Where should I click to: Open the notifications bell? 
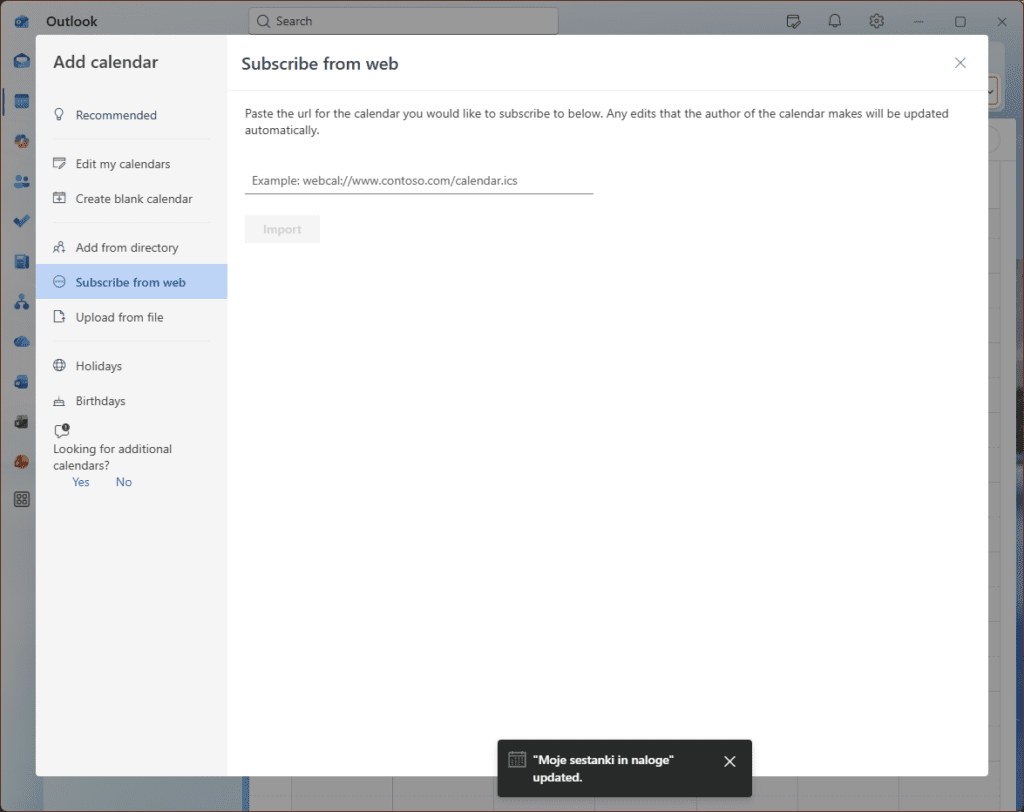[x=834, y=21]
